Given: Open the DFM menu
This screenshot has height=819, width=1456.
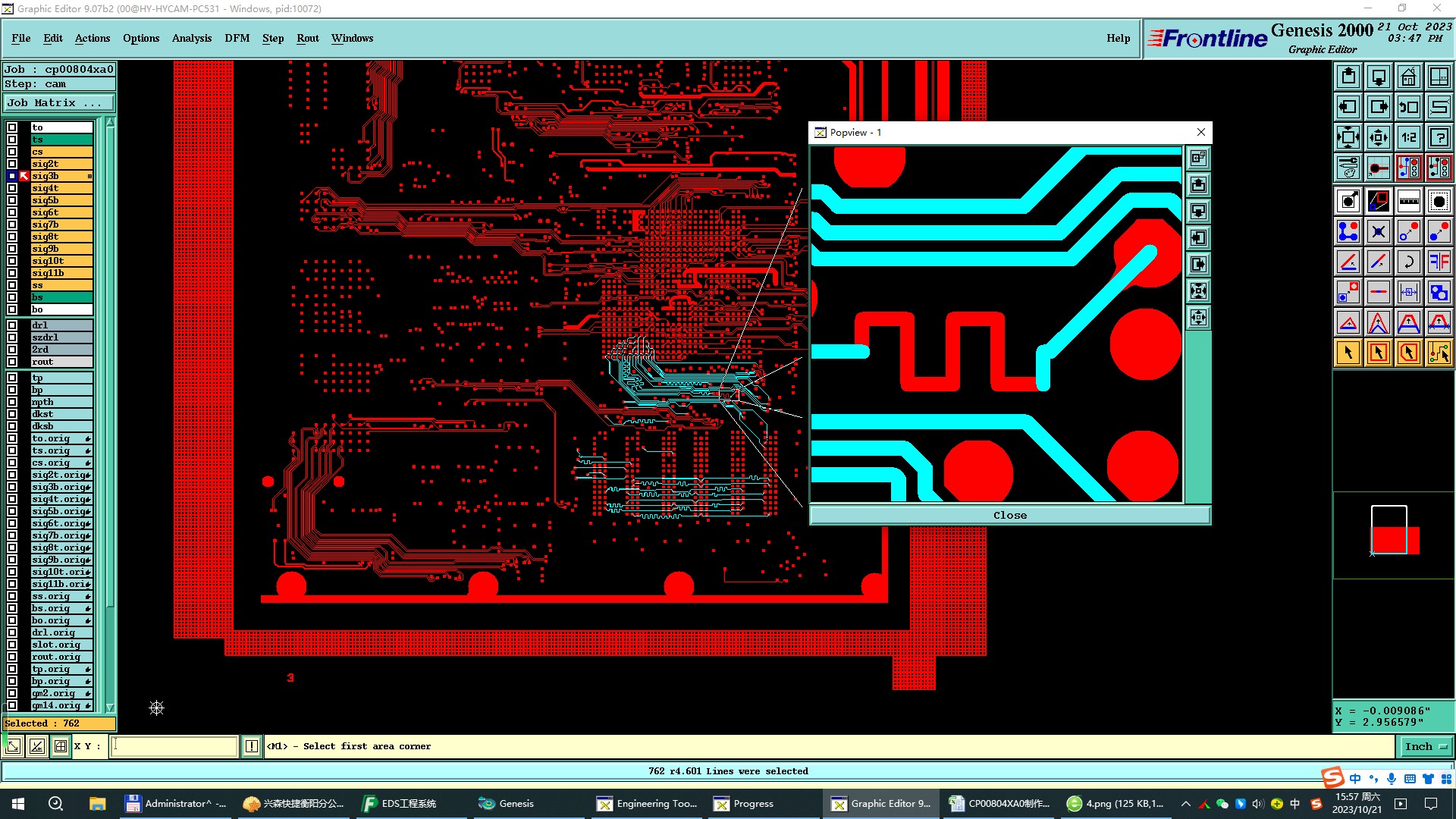Looking at the screenshot, I should [237, 38].
